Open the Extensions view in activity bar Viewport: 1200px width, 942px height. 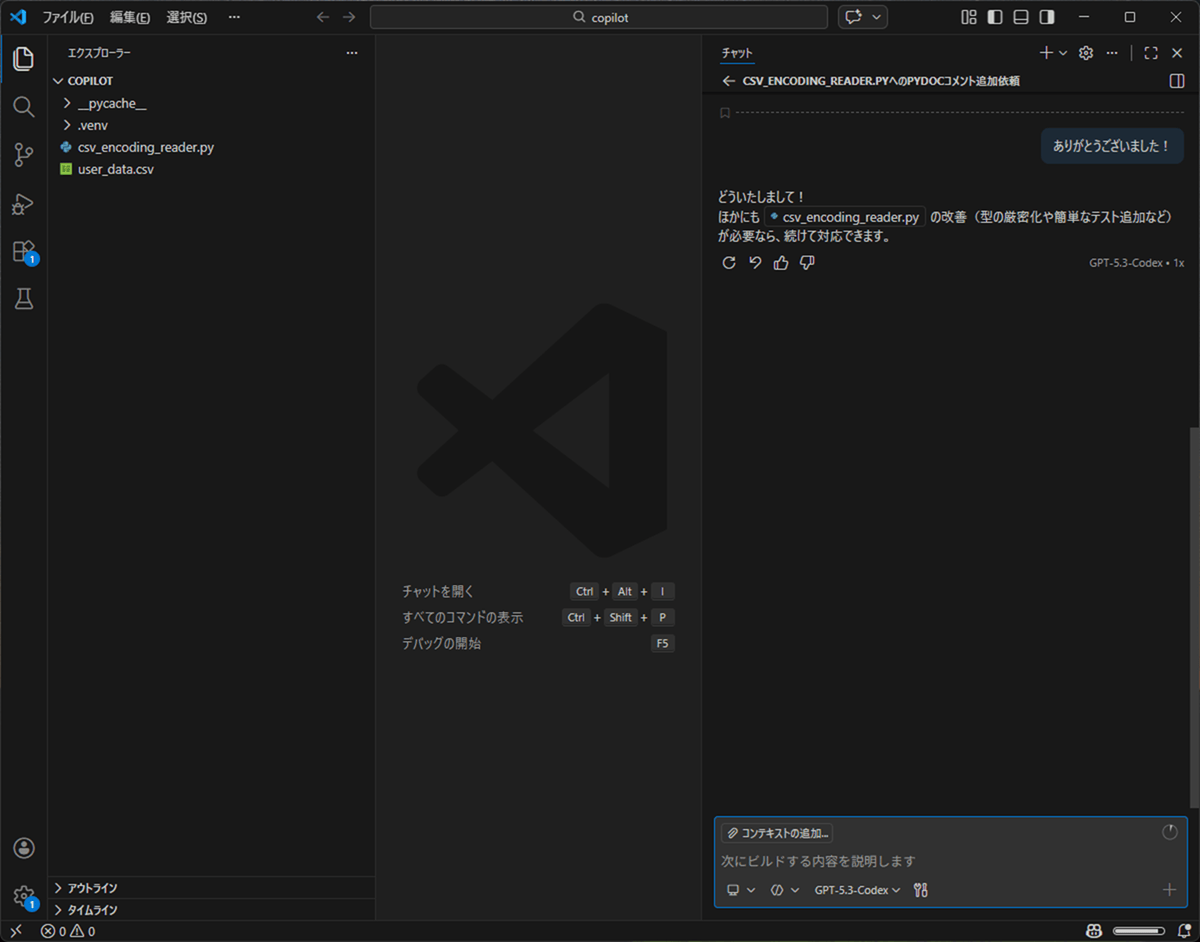point(24,251)
